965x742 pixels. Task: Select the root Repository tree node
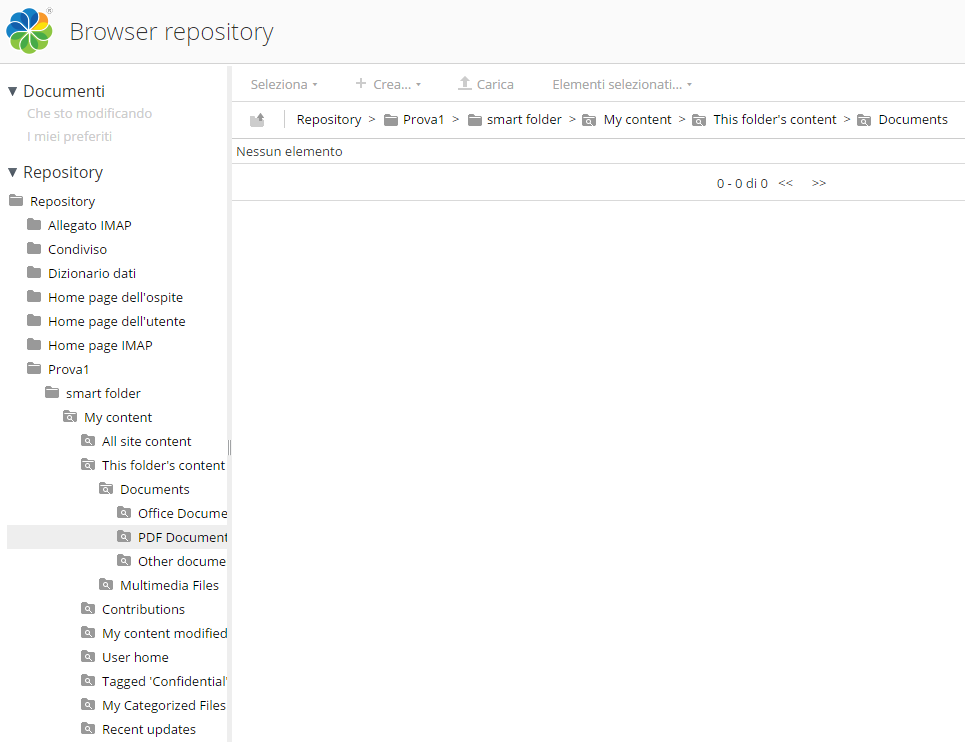pyautogui.click(x=63, y=201)
